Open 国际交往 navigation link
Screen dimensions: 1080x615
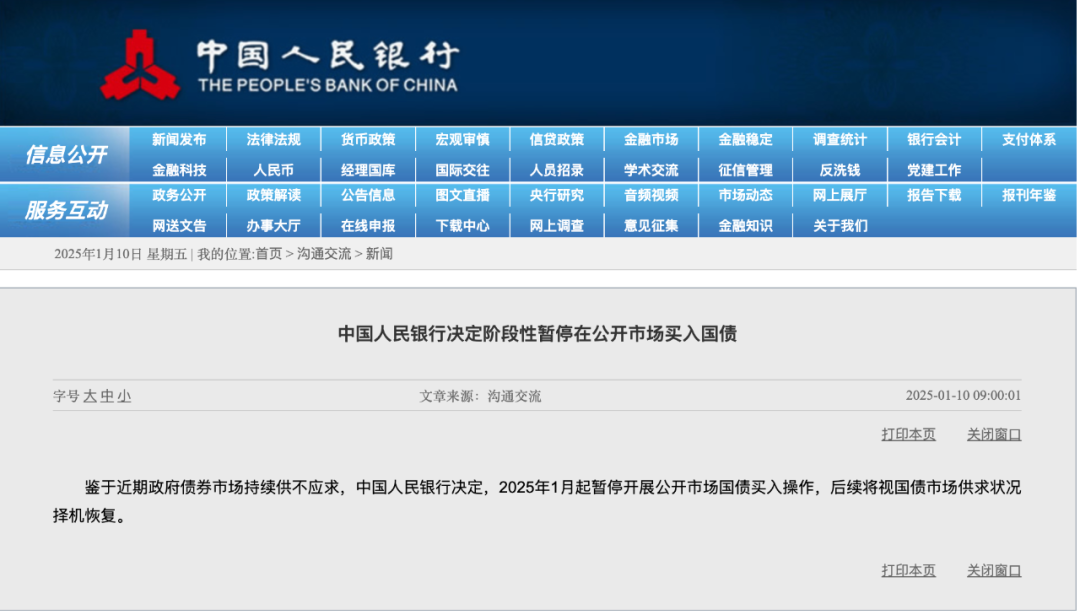point(462,170)
